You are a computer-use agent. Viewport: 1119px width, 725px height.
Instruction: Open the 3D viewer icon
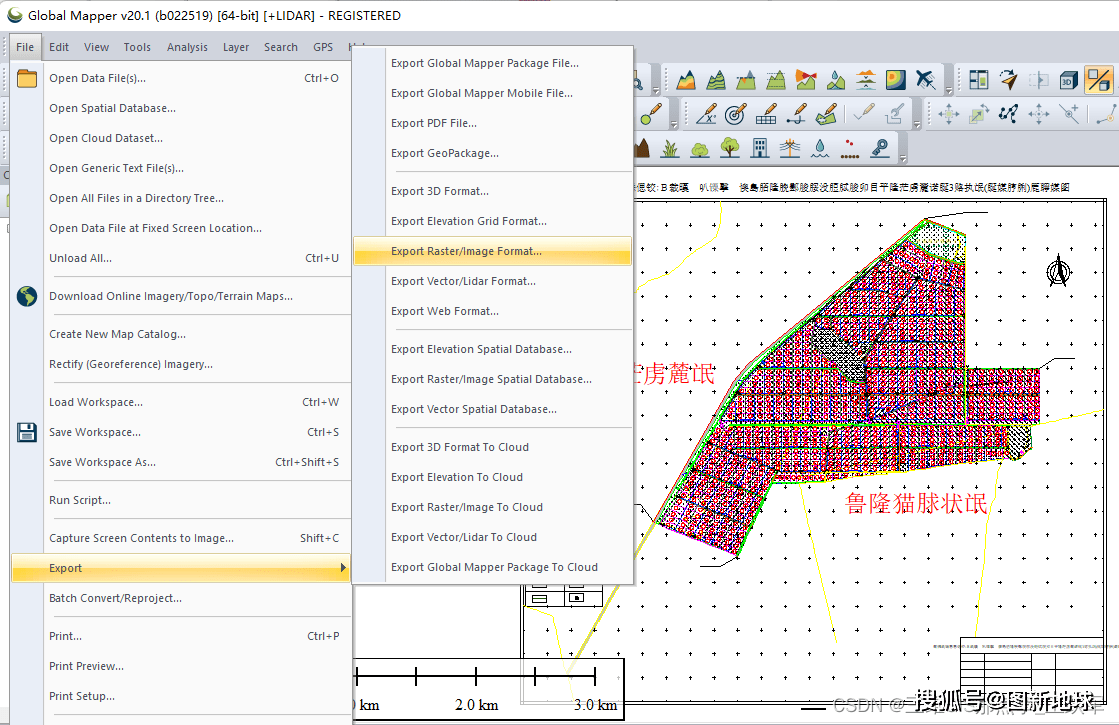pos(1069,80)
